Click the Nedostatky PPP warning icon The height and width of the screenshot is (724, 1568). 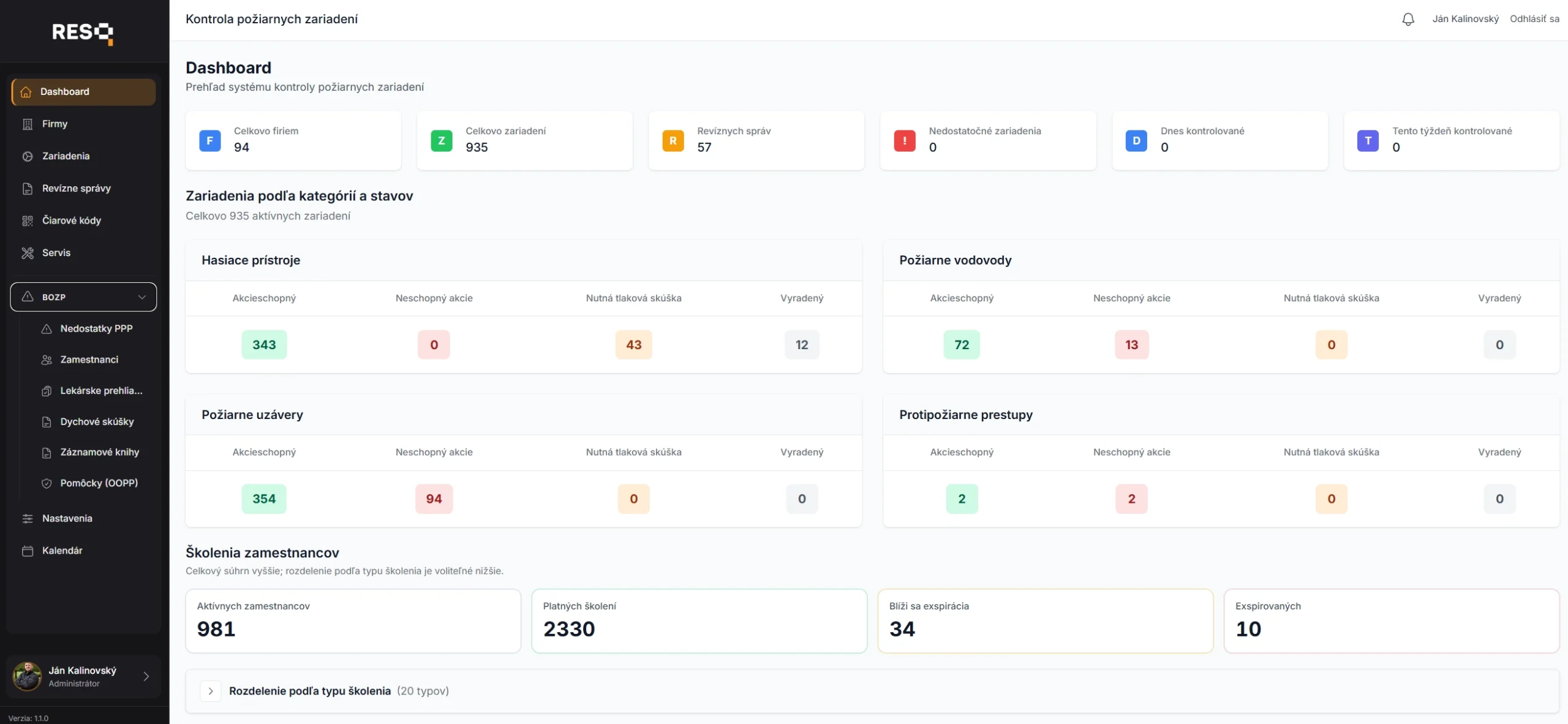pos(47,329)
